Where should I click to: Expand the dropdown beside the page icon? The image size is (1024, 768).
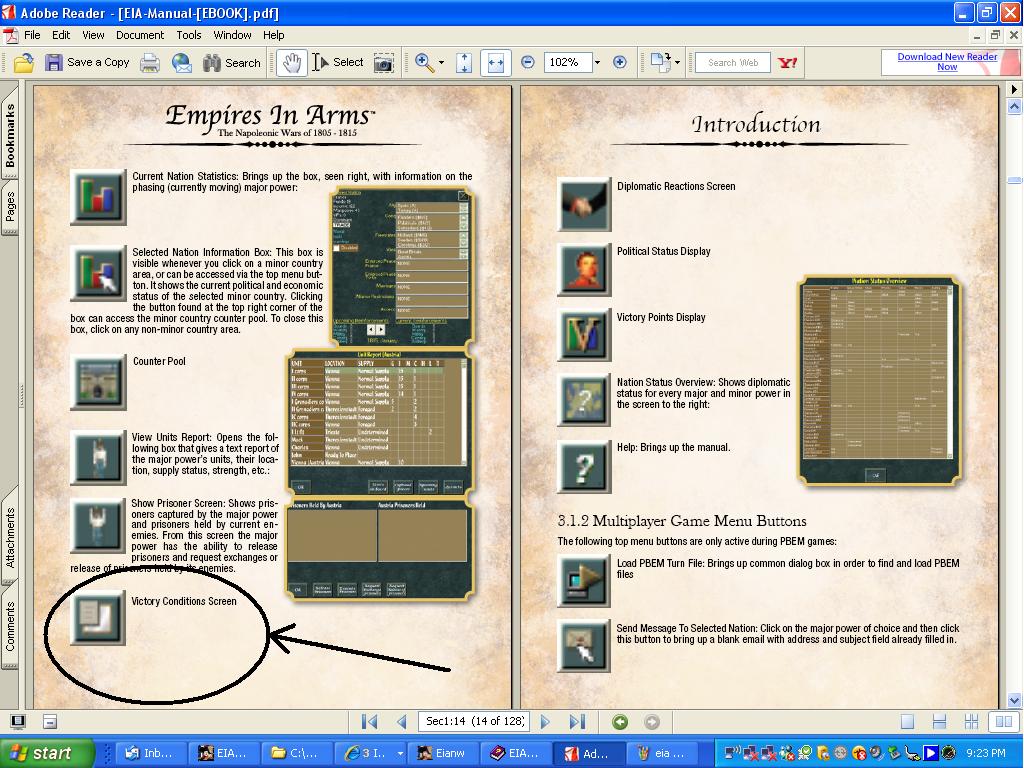677,63
